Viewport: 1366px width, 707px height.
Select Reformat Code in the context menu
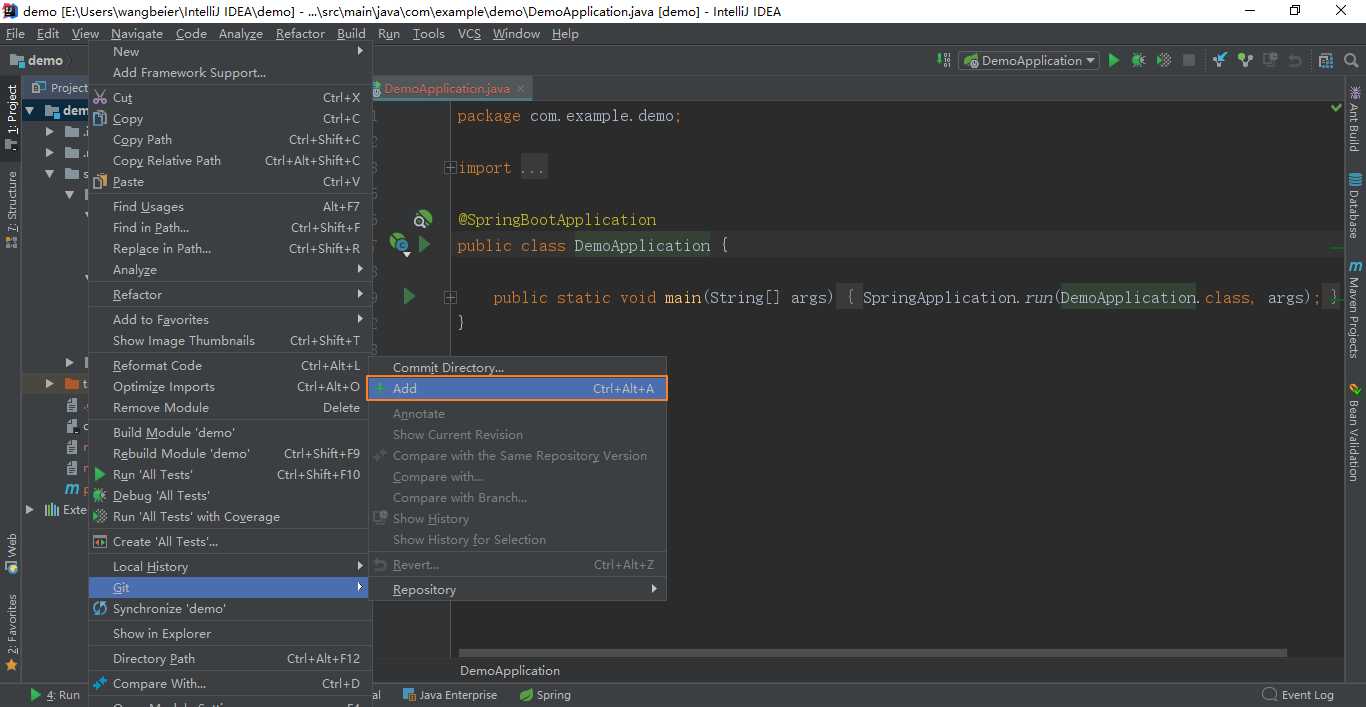[230, 365]
